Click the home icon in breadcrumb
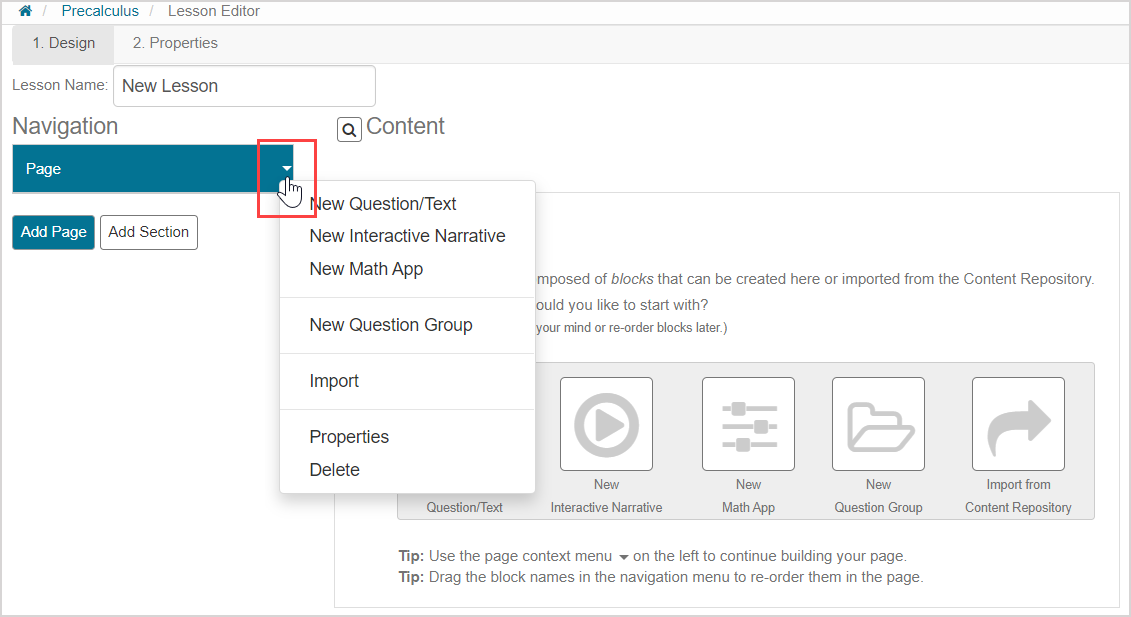Screen dimensions: 1131x617 tap(25, 11)
